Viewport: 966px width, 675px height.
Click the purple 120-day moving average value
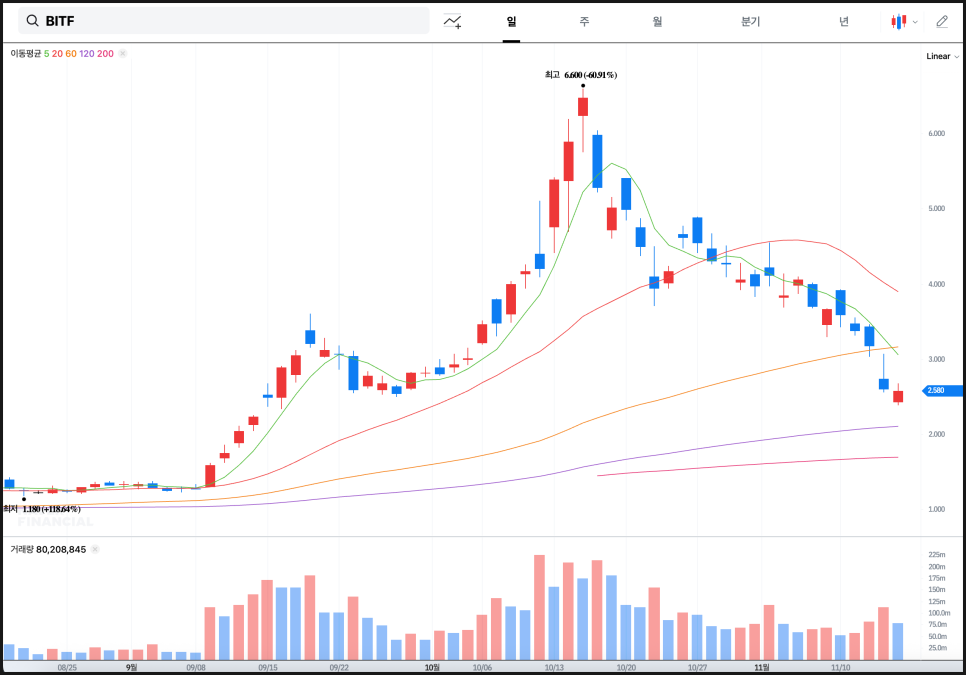coord(87,54)
